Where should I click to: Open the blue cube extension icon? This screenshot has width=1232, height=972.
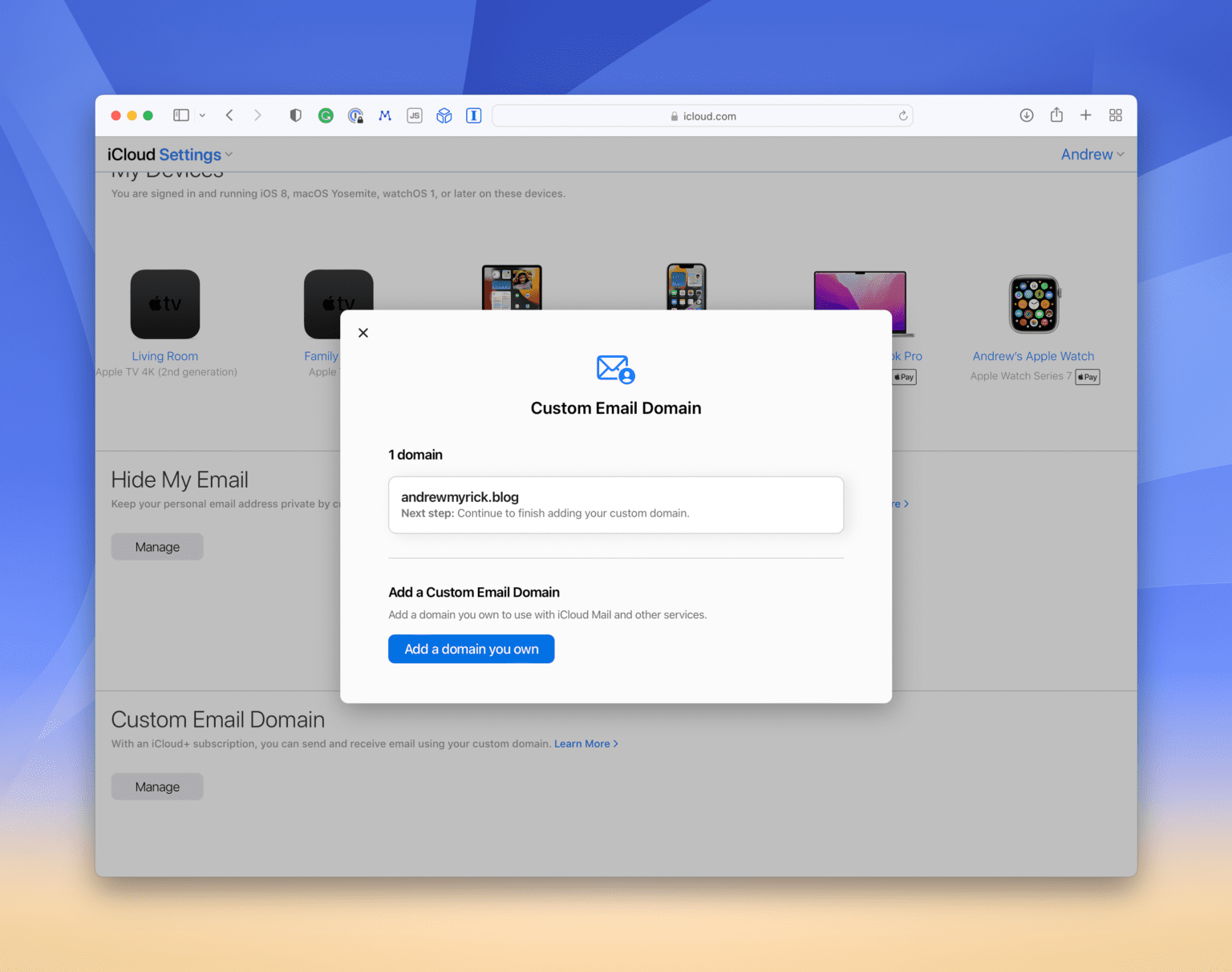(444, 115)
